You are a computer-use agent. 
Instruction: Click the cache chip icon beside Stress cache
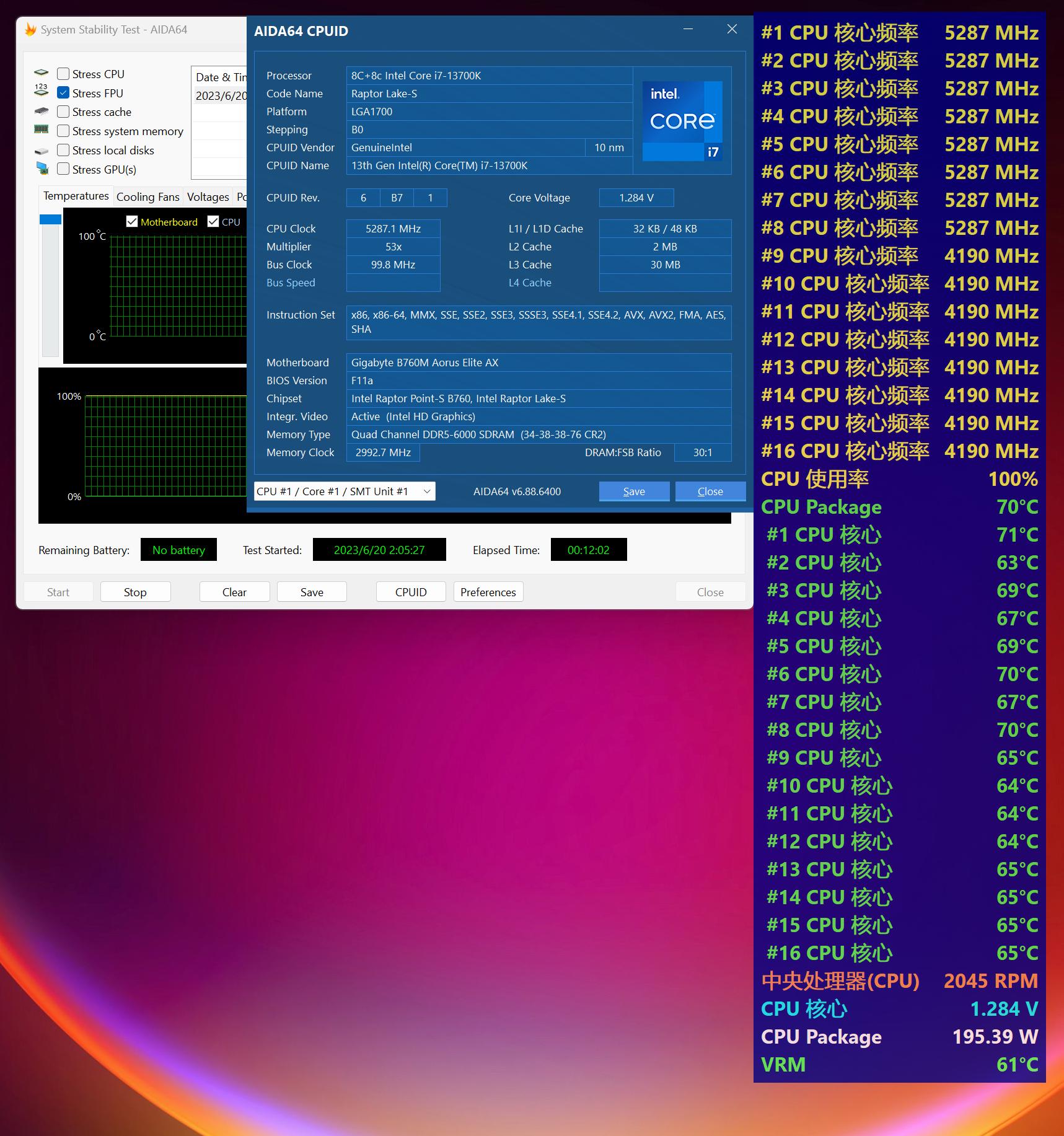pos(41,111)
